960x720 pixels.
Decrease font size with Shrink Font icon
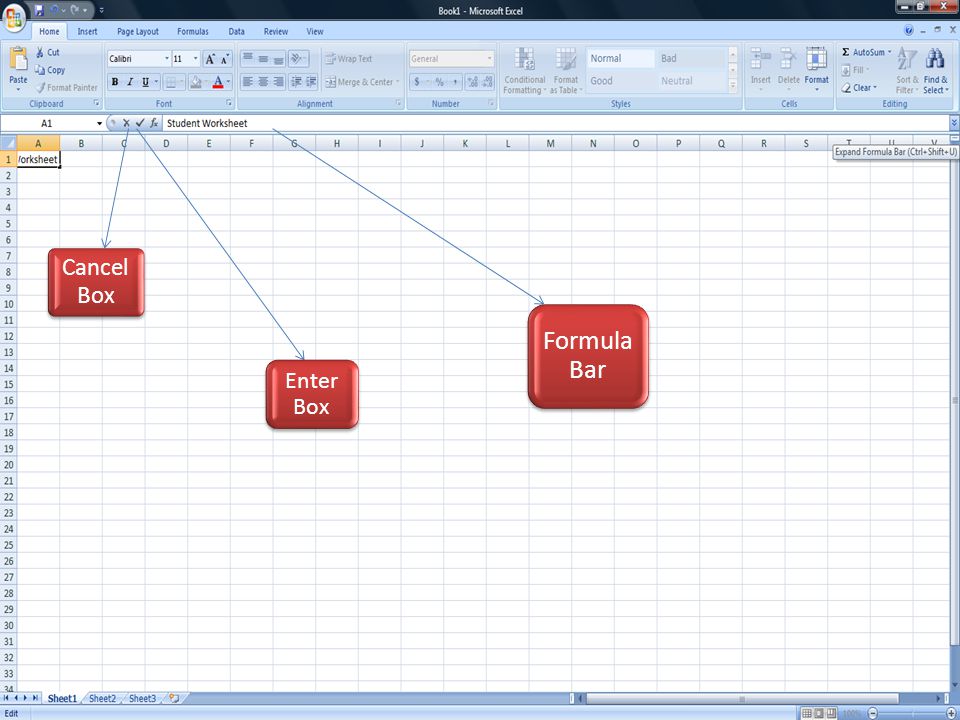[225, 59]
